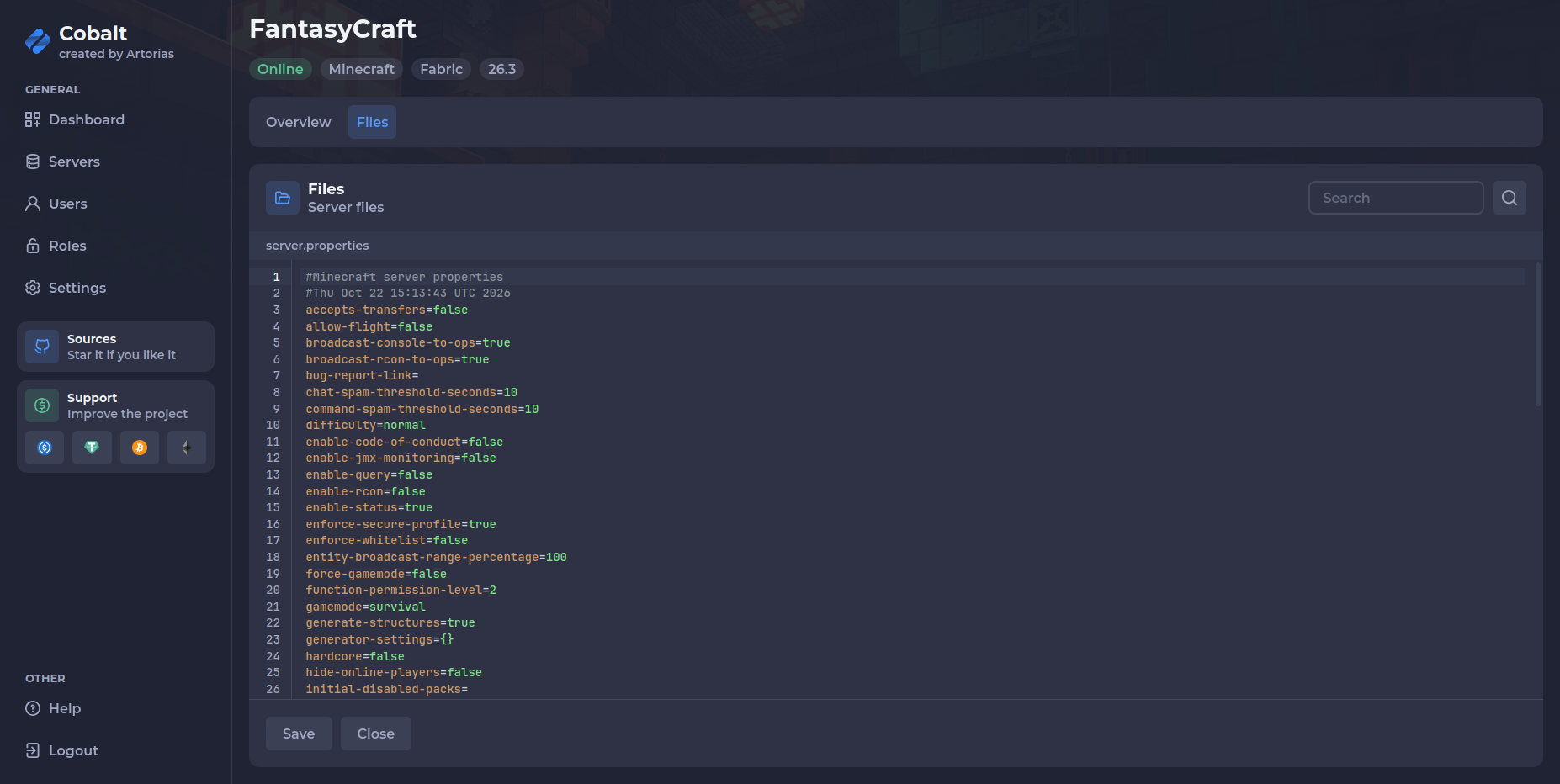Viewport: 1560px width, 784px height.
Task: Click the Minecraft tag badge
Action: (x=362, y=69)
